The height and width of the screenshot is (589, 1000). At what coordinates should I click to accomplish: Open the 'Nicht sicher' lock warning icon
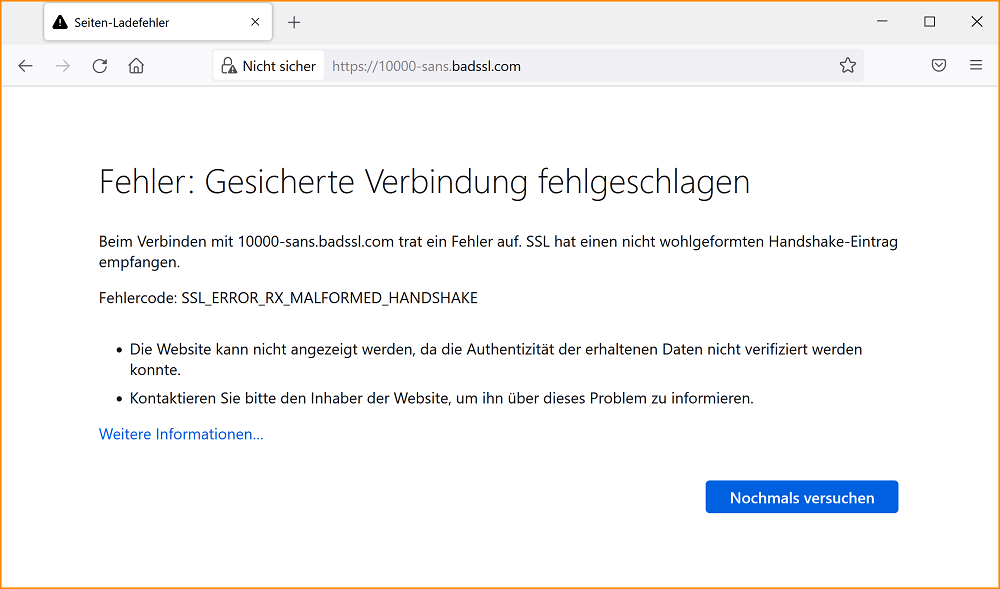tap(228, 66)
